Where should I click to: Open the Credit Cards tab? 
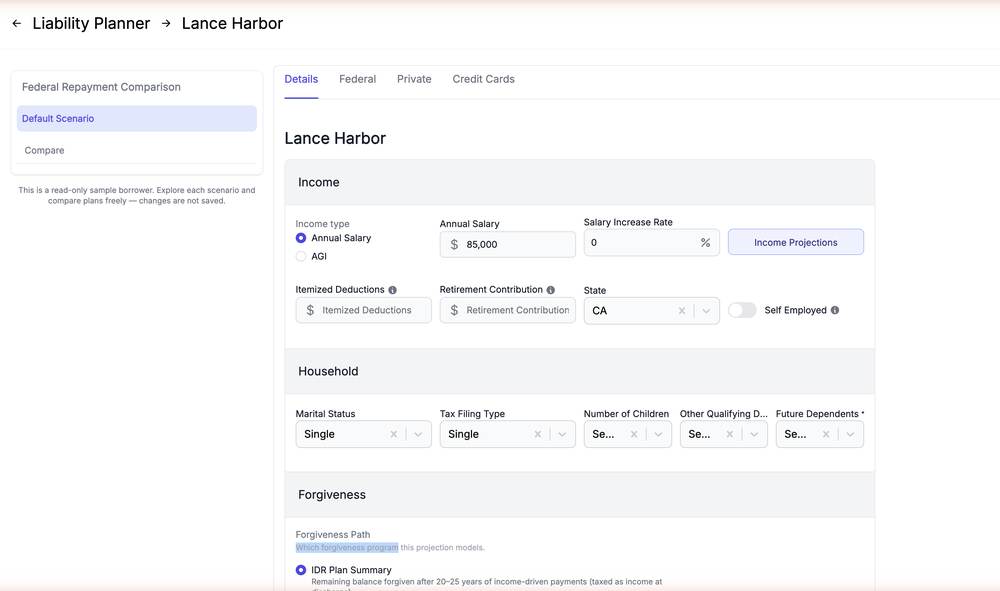click(483, 79)
